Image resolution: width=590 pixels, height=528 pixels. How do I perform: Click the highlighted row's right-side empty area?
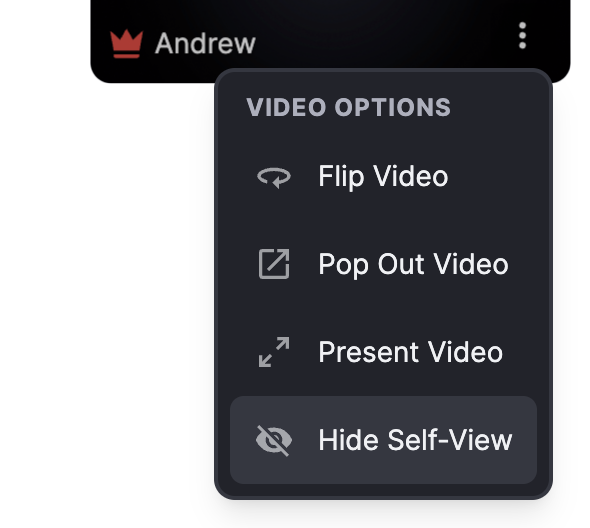pos(525,440)
